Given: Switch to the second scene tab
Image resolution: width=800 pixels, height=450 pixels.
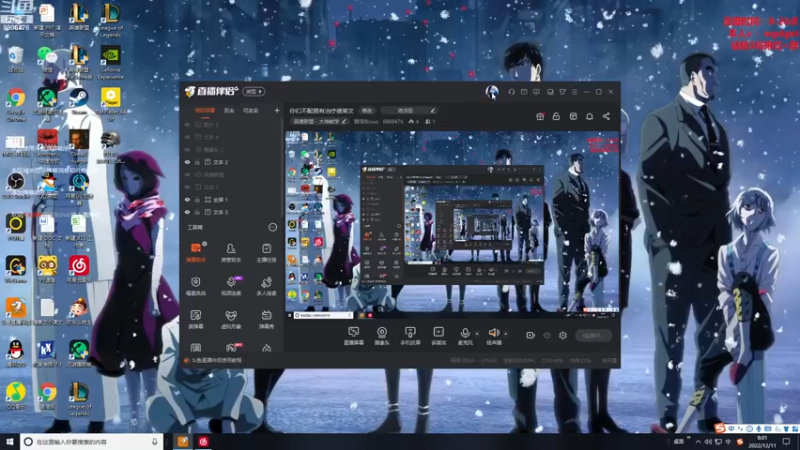Looking at the screenshot, I should [229, 110].
